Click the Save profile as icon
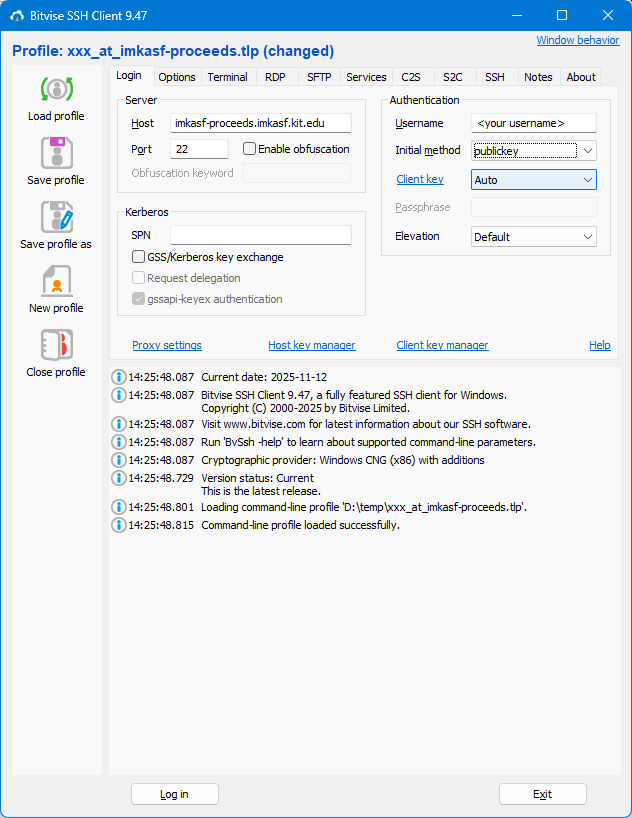This screenshot has height=818, width=632. (56, 217)
